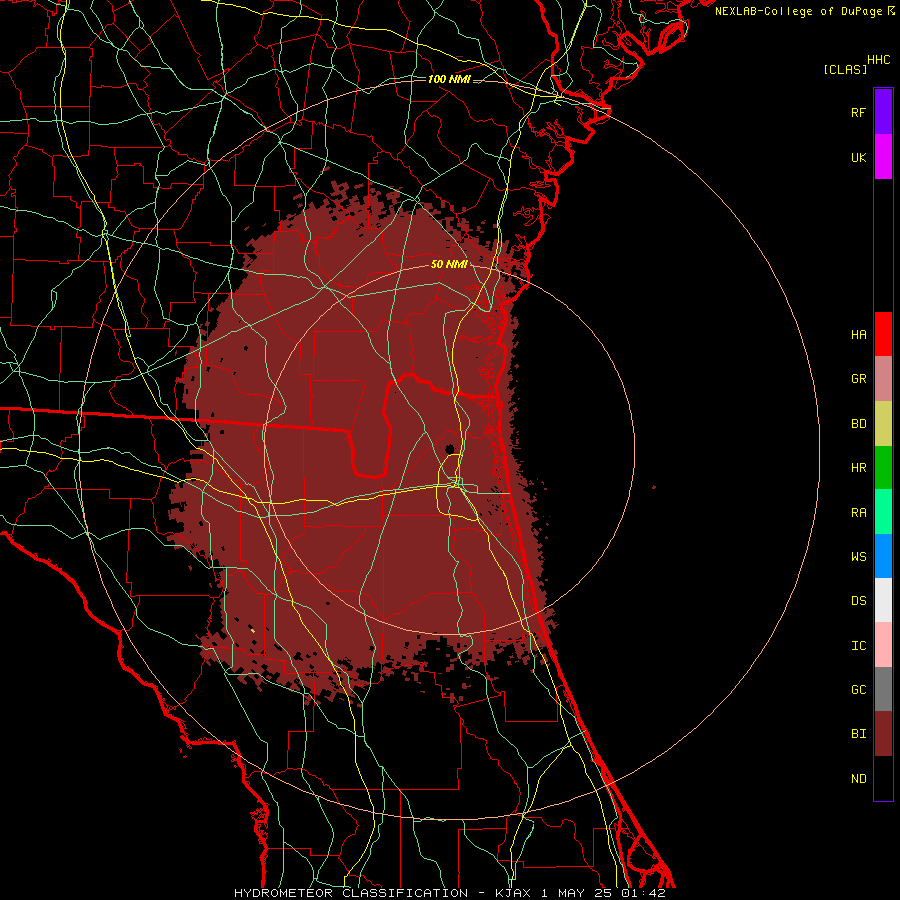Click the UK magenta legend swatch

[x=883, y=157]
